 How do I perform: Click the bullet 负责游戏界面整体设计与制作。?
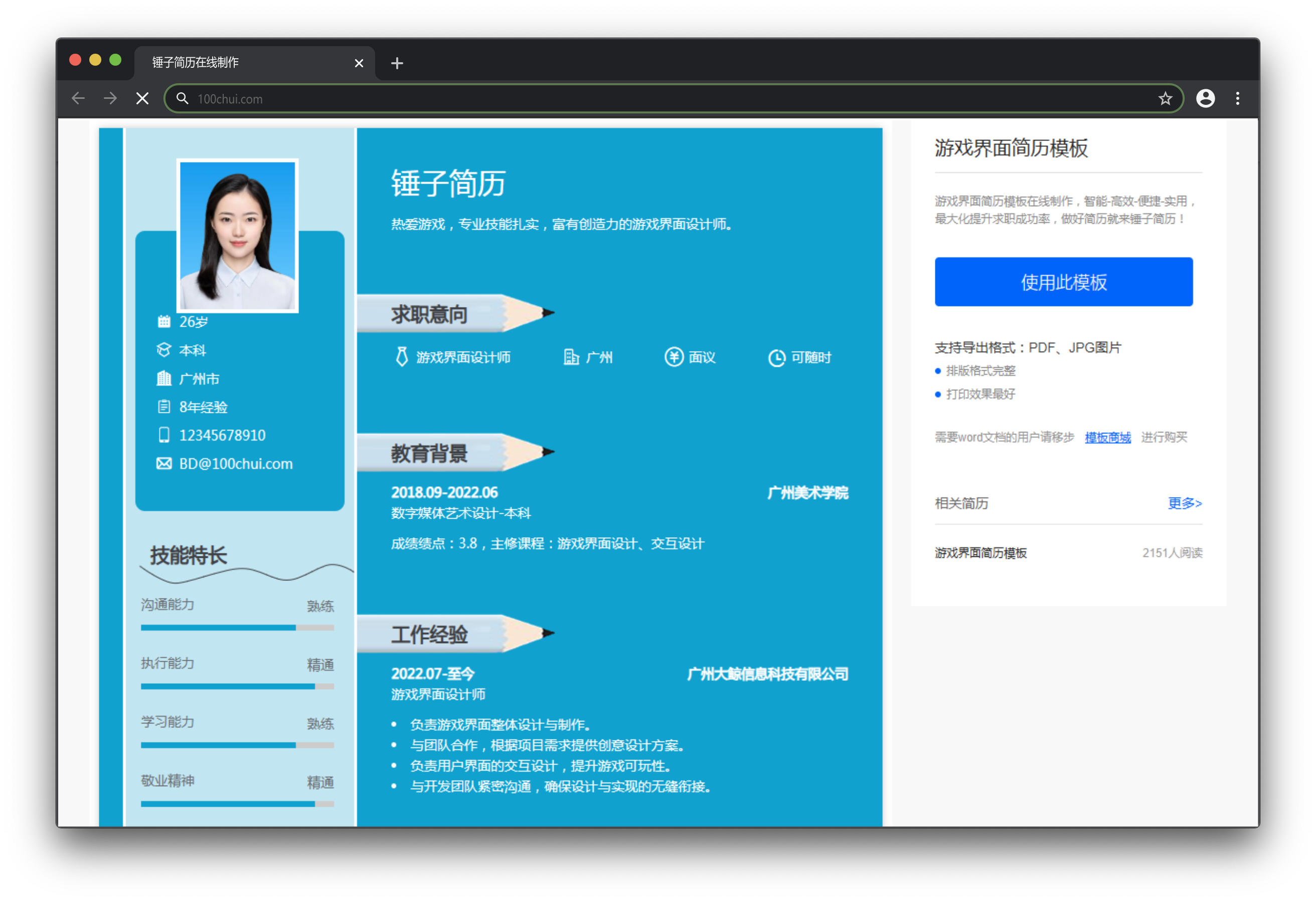(501, 724)
